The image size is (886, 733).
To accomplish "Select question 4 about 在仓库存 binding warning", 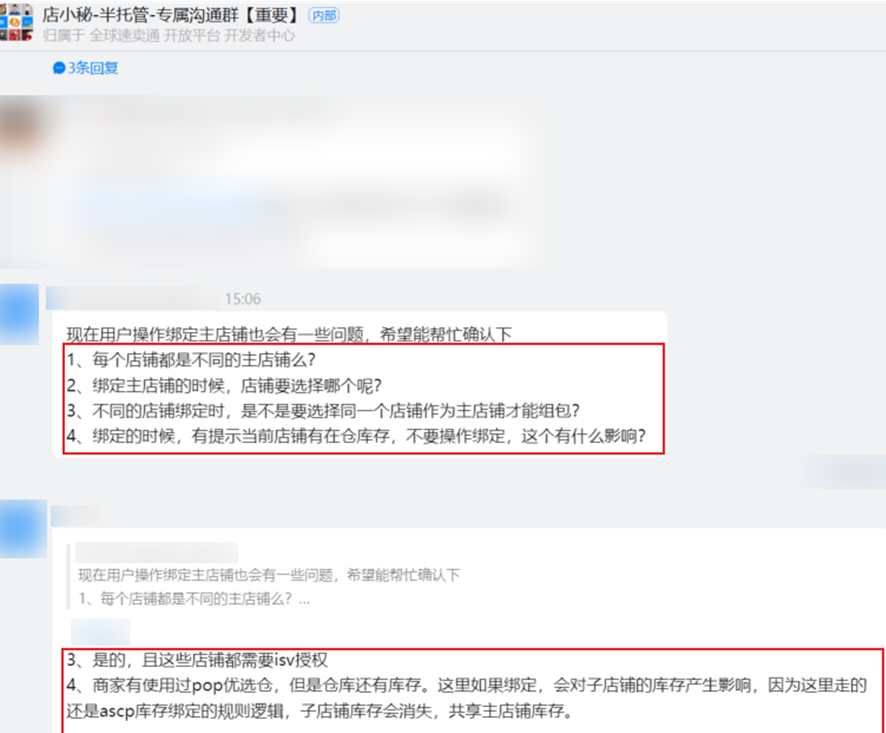I will [356, 436].
